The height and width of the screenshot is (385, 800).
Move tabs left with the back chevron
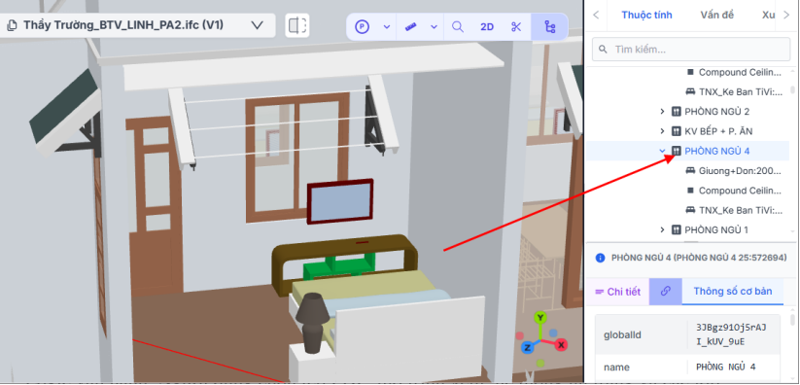pos(596,15)
